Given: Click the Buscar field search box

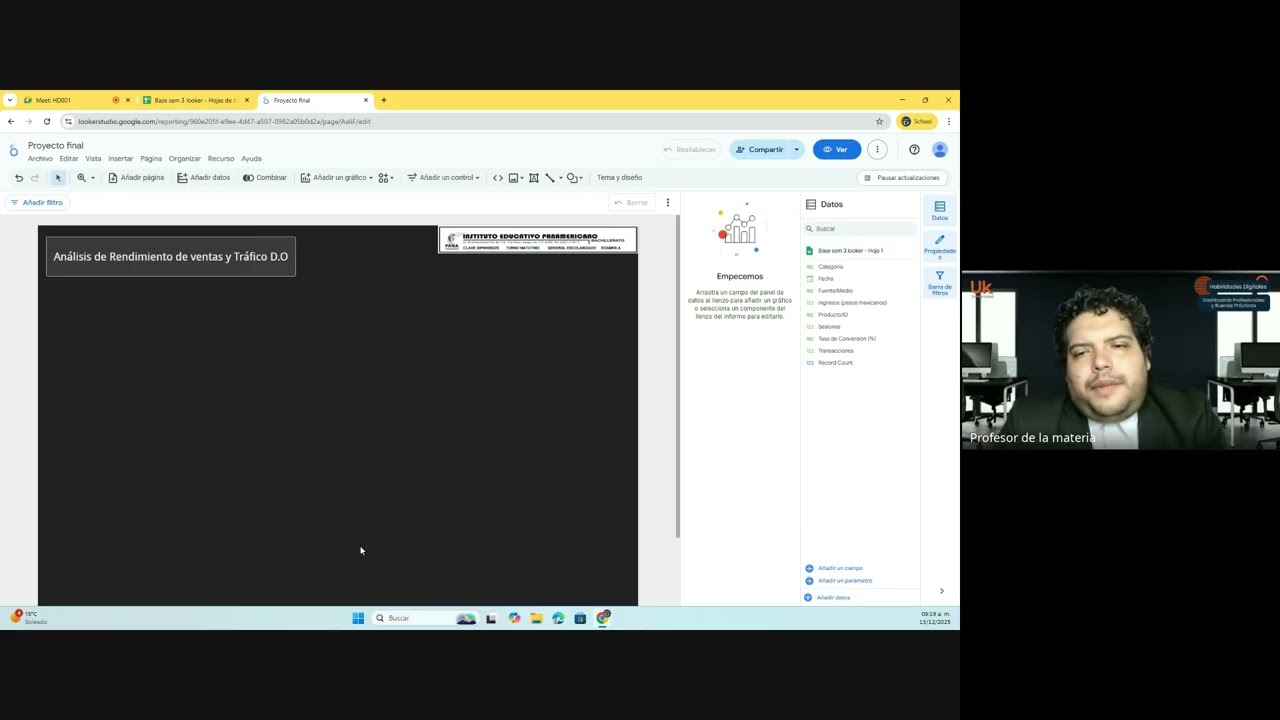Looking at the screenshot, I should pyautogui.click(x=860, y=229).
